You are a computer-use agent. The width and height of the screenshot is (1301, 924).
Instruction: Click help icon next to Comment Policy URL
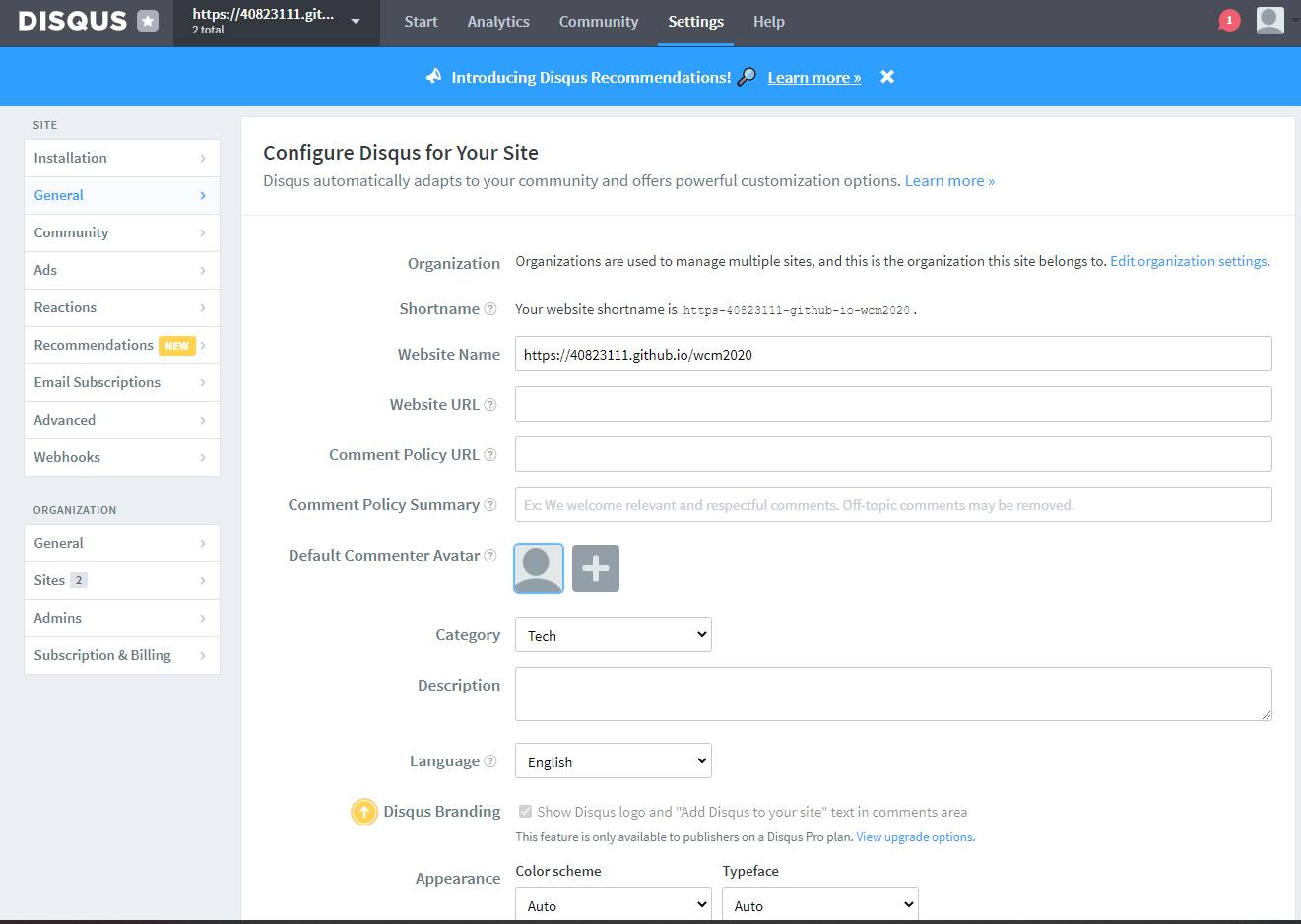pyautogui.click(x=490, y=455)
